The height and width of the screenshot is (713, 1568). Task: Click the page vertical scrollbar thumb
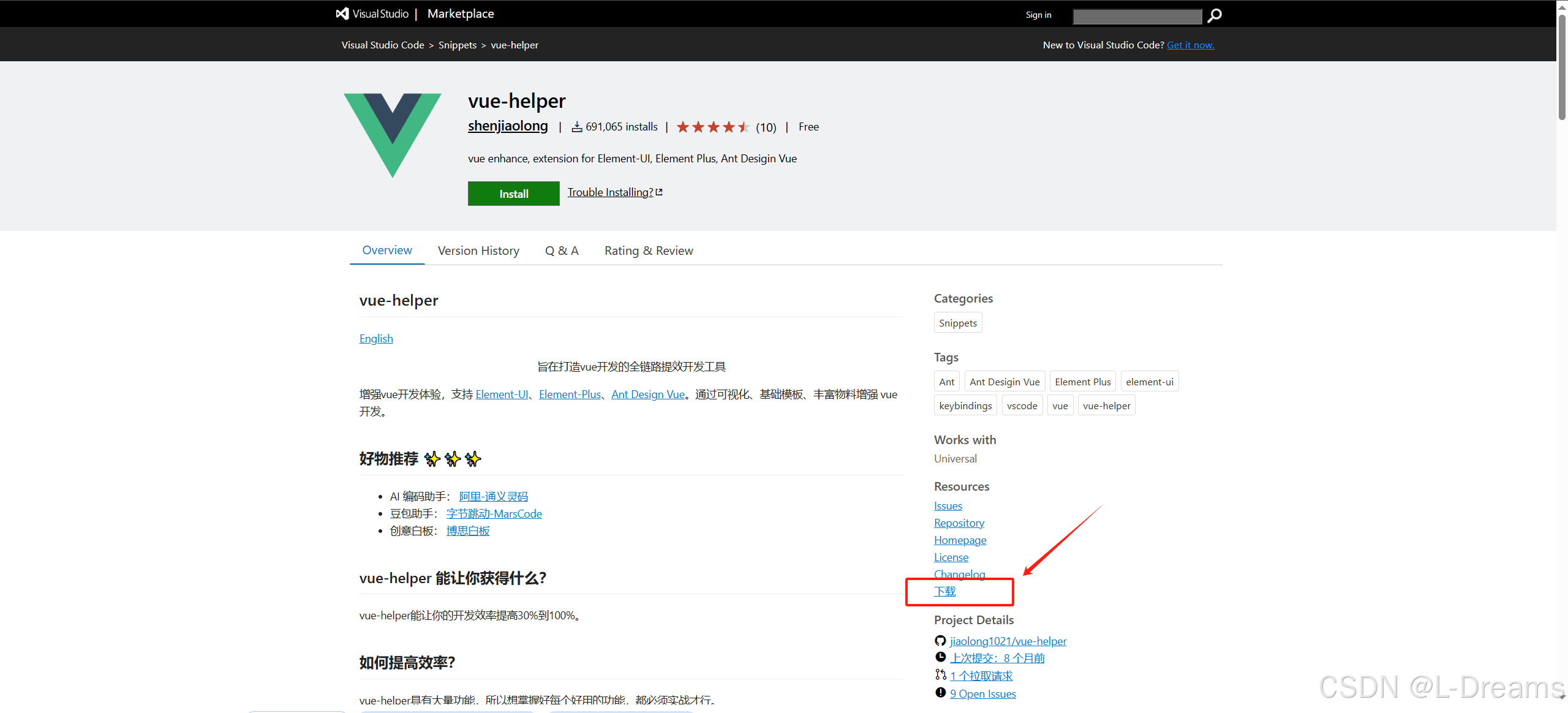tap(1562, 67)
